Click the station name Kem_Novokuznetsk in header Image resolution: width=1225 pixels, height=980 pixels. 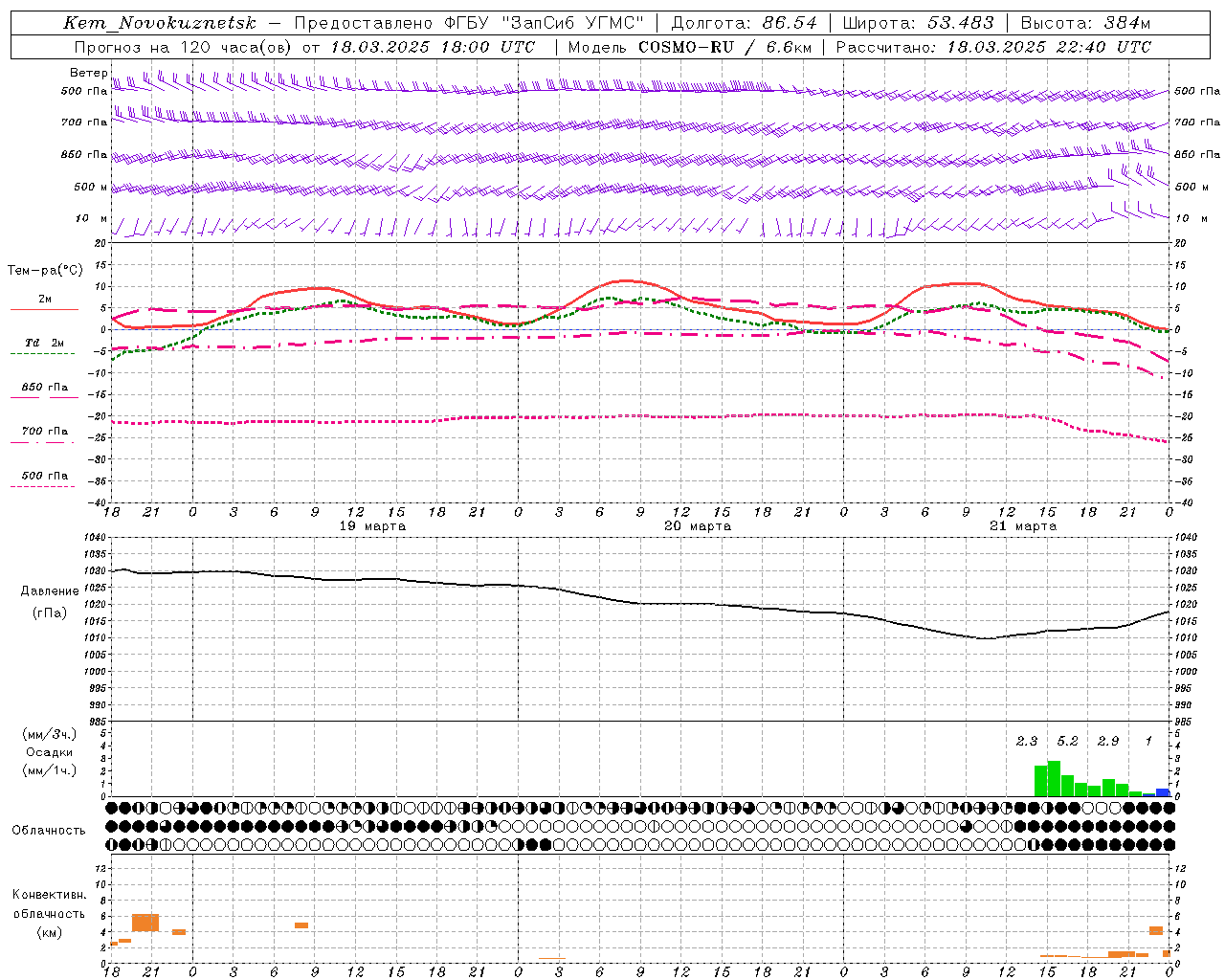[160, 23]
